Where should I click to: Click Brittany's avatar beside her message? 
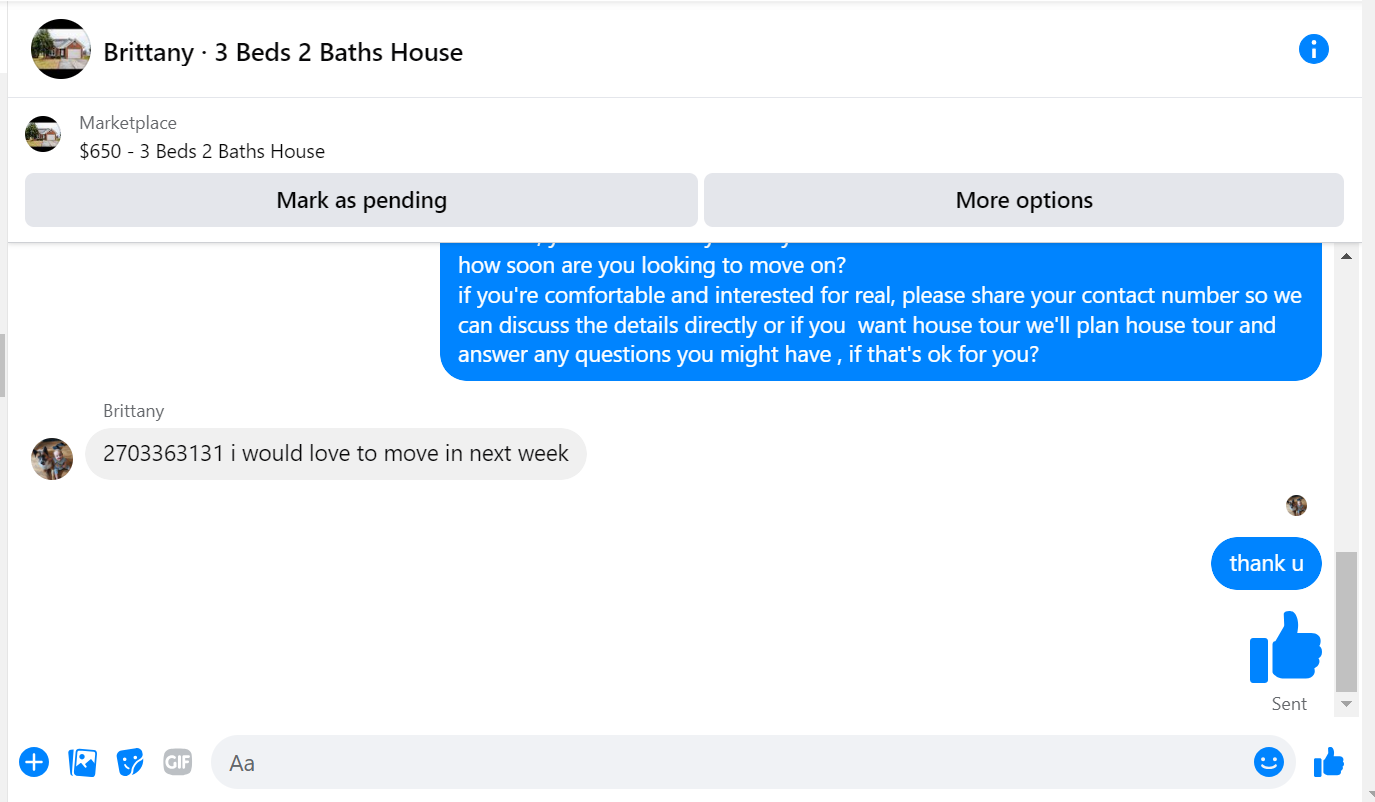point(52,459)
